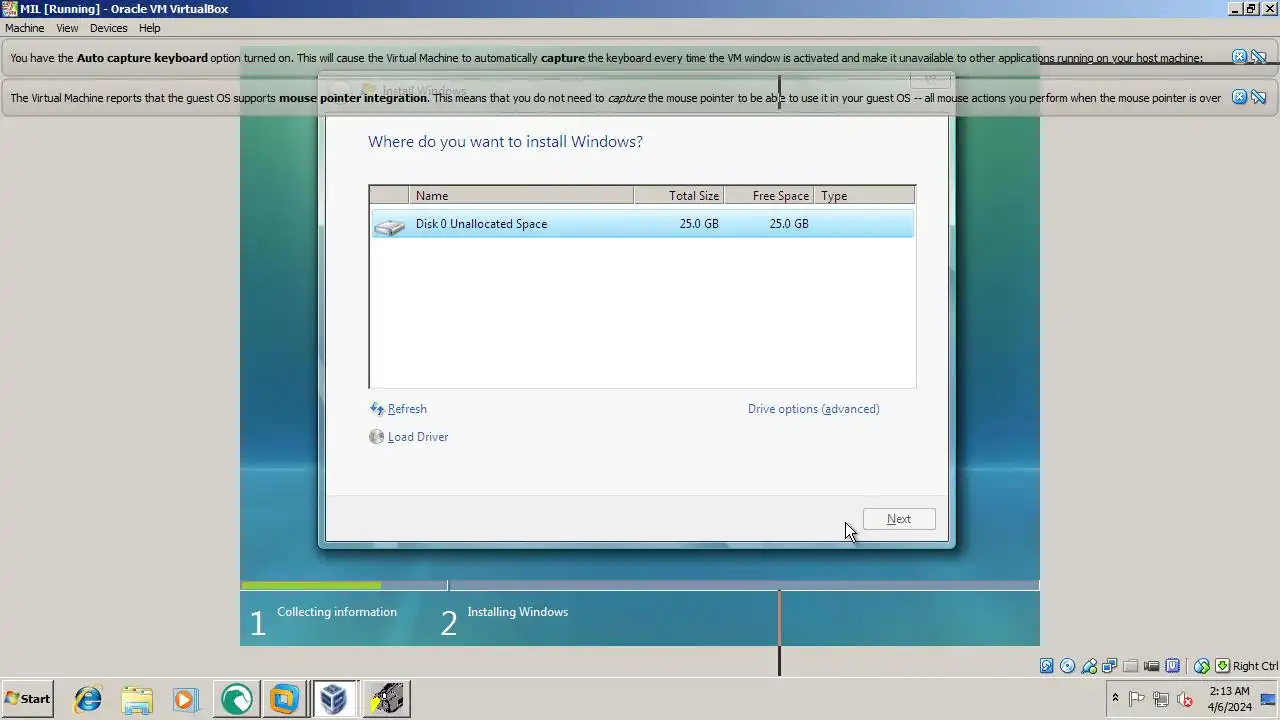Open Windows Media Player from taskbar
This screenshot has height=720, width=1280.
point(186,699)
